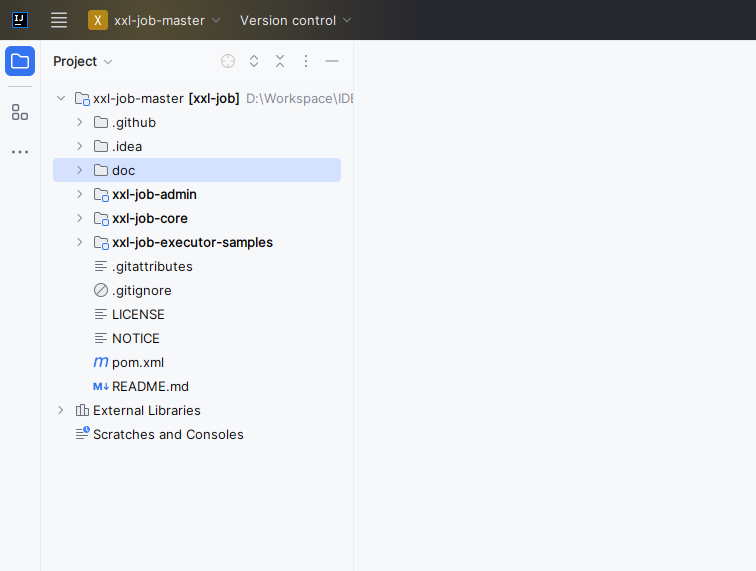Select the .idea folder row
756x571 pixels.
tap(197, 146)
